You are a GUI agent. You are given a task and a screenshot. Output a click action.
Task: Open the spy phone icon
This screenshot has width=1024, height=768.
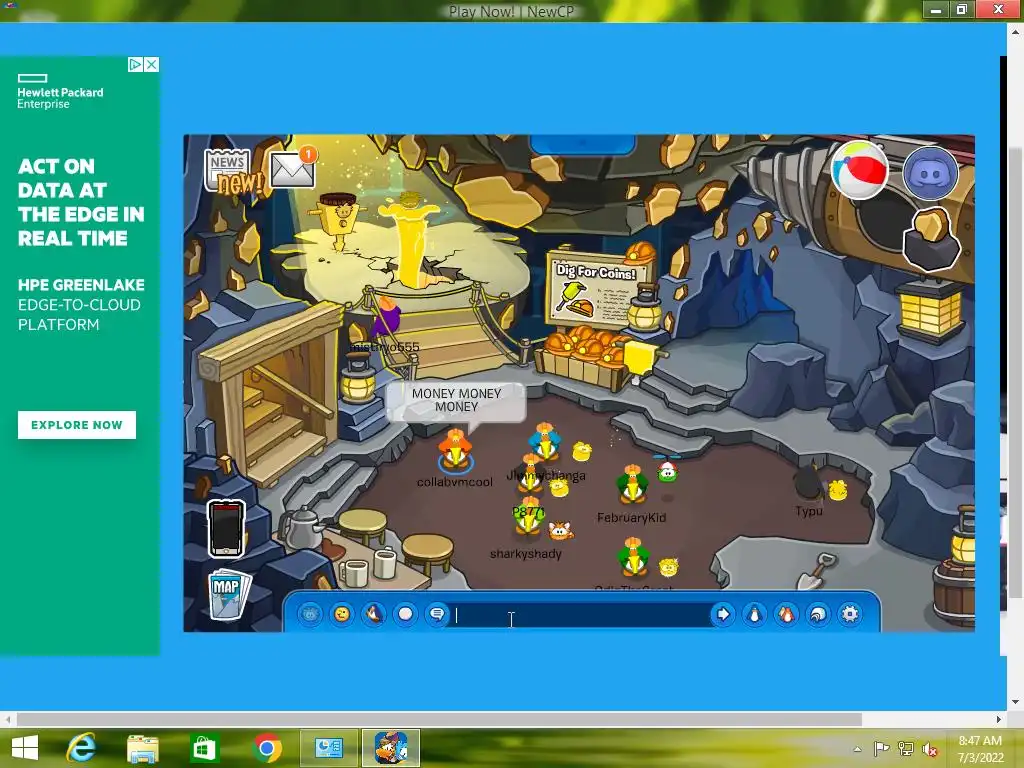[226, 528]
